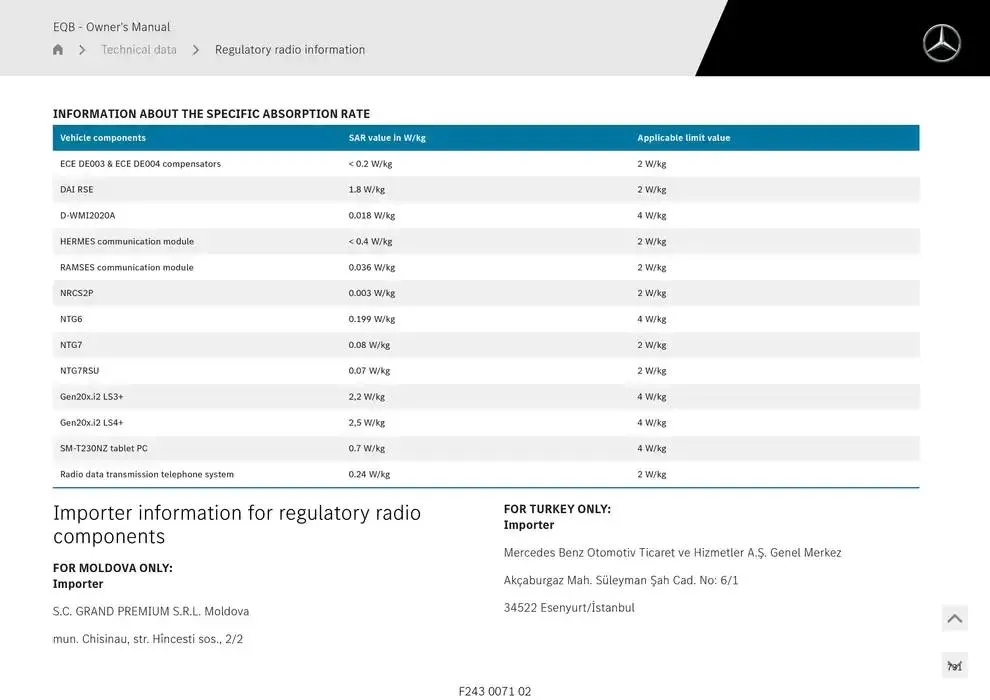Viewport: 990px width, 700px height.
Task: Click the 0.199 W/kg value for NTG6
Action: coord(372,320)
